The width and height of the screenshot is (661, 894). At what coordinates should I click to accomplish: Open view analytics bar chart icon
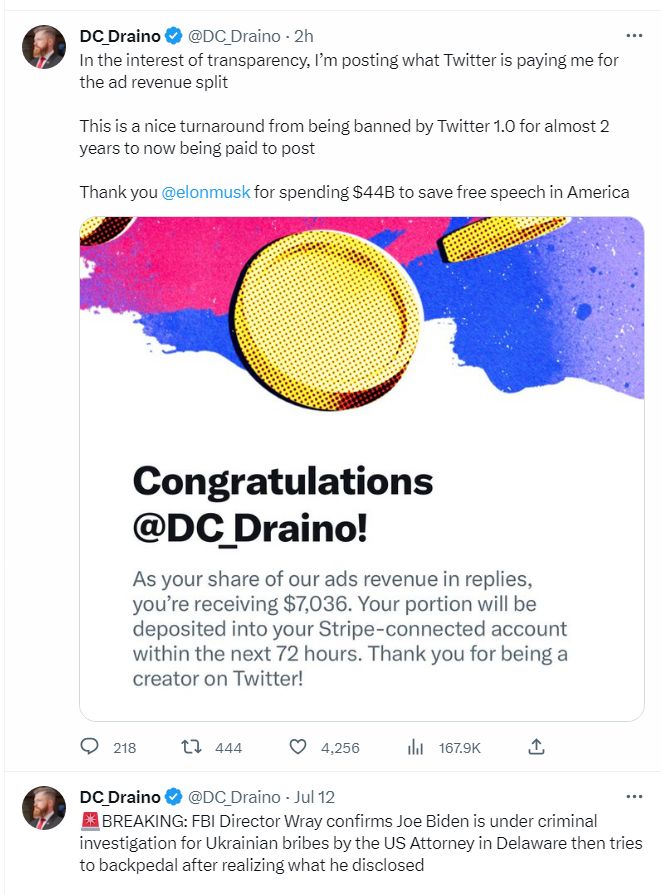tap(416, 747)
